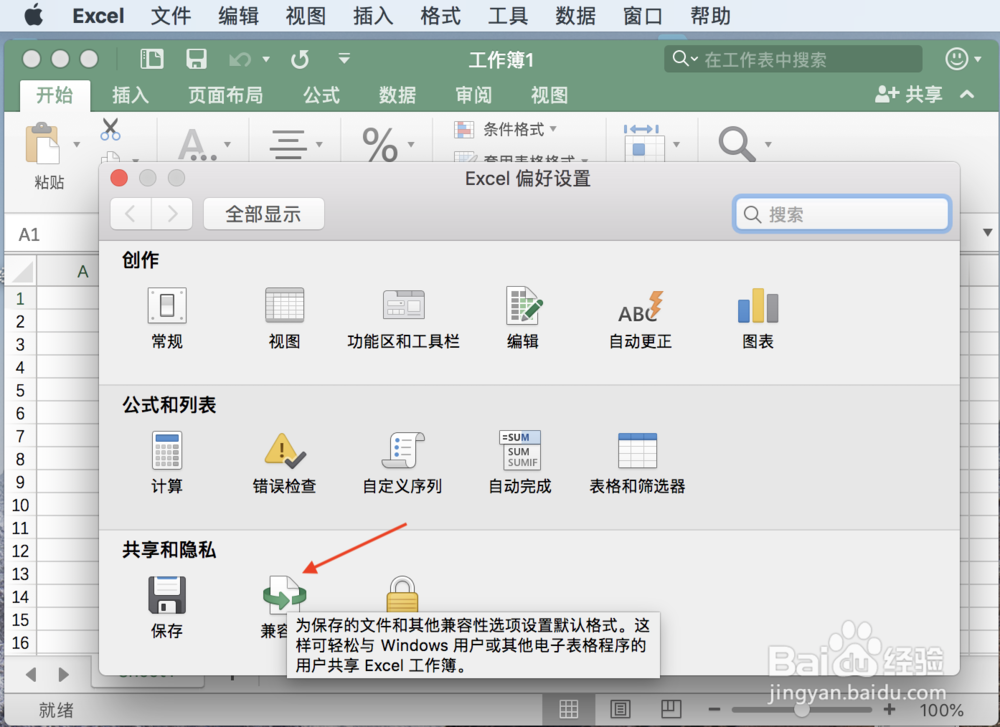Viewport: 1000px width, 727px height.
Task: Open 自动更正 autocorrect preferences
Action: click(640, 318)
